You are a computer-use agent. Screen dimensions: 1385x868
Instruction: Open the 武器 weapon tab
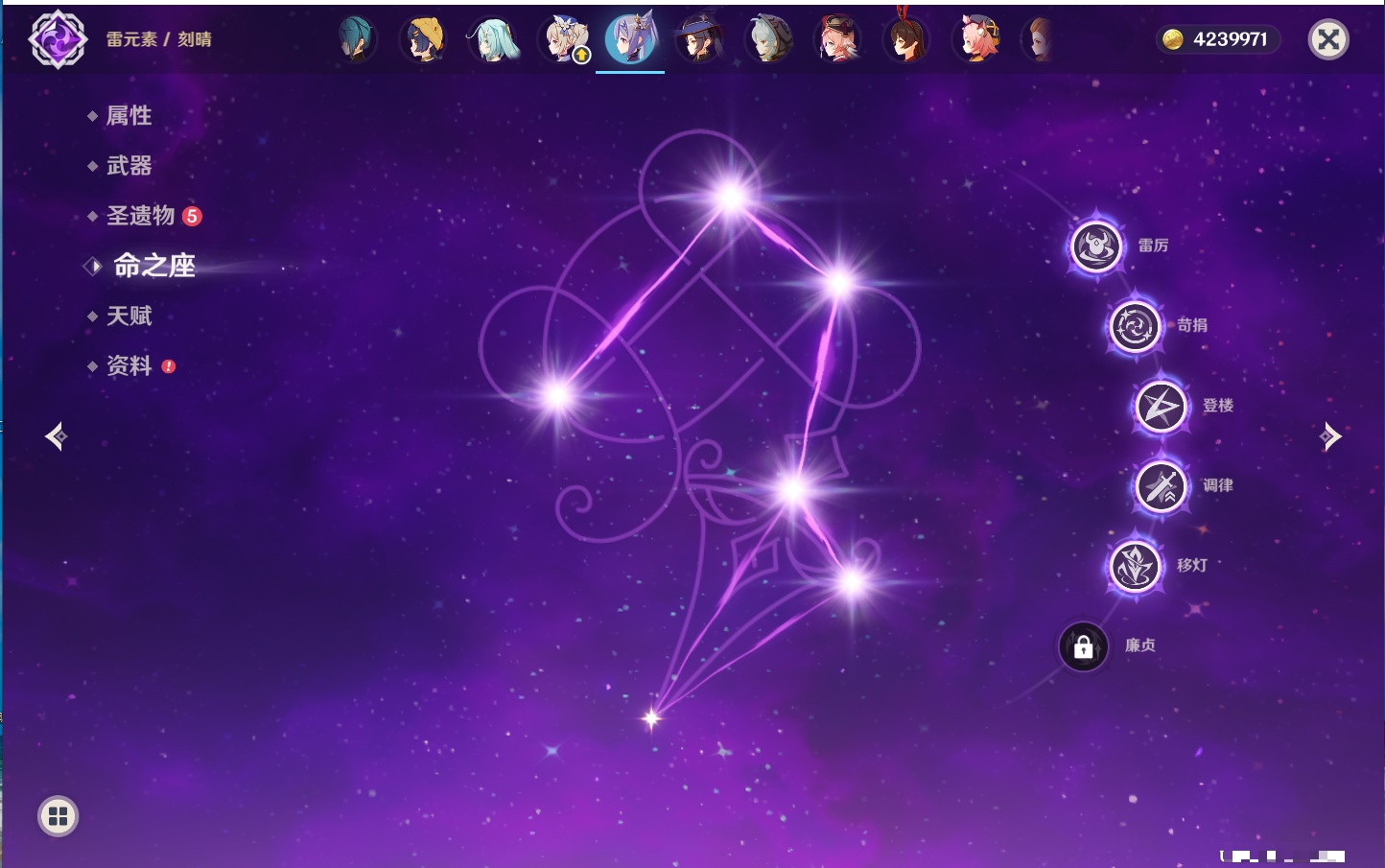click(129, 166)
